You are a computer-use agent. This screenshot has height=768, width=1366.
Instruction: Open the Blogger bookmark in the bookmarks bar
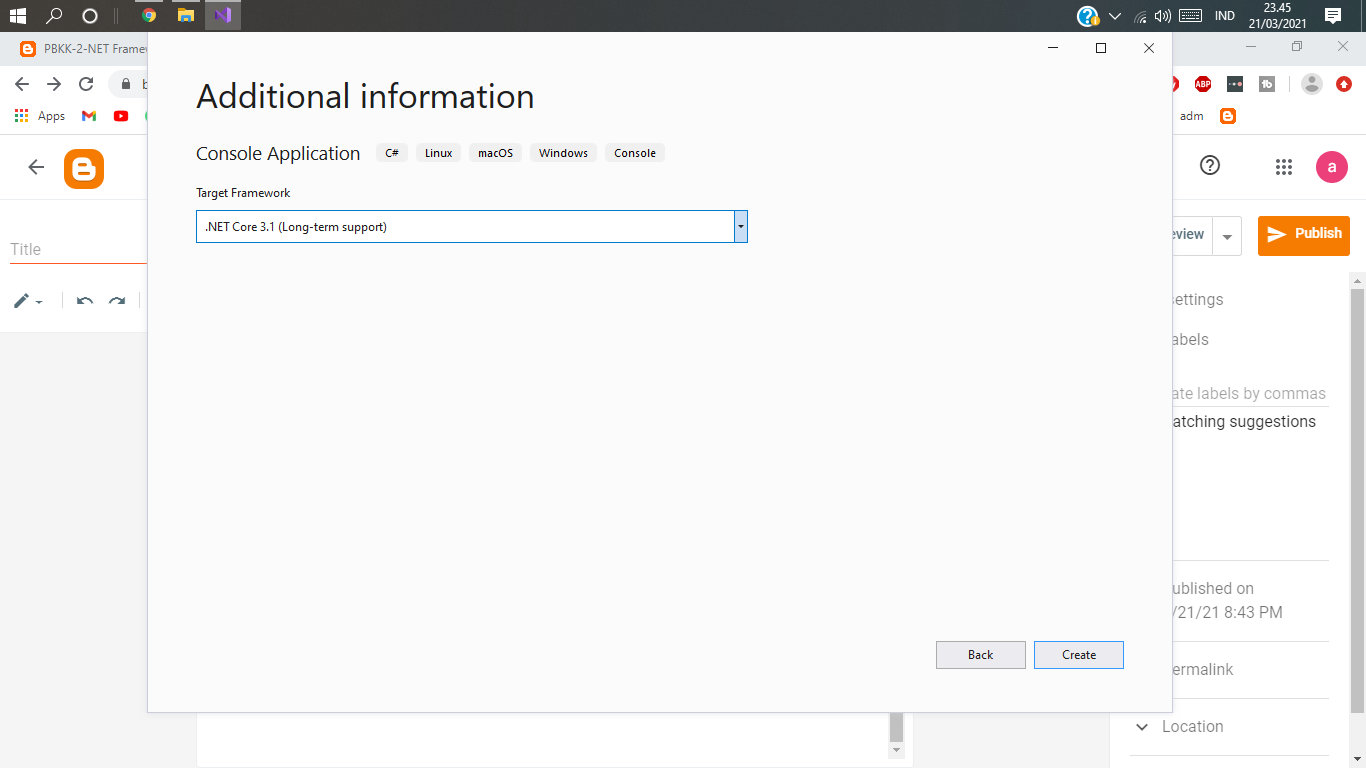click(x=1228, y=116)
